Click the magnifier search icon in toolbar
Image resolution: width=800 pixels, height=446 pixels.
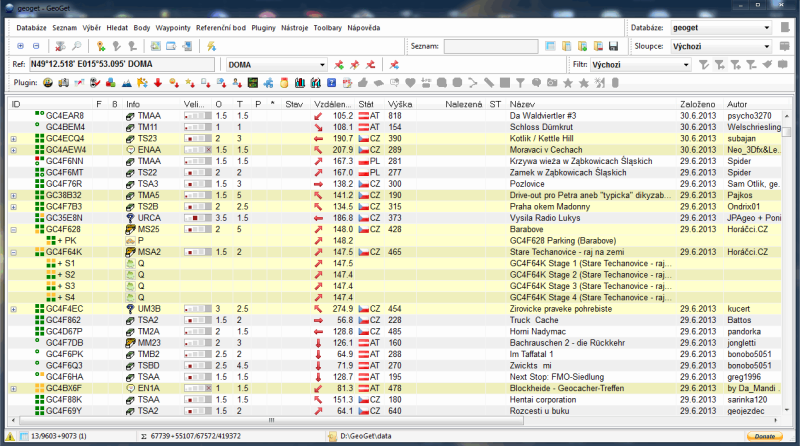[x=79, y=46]
